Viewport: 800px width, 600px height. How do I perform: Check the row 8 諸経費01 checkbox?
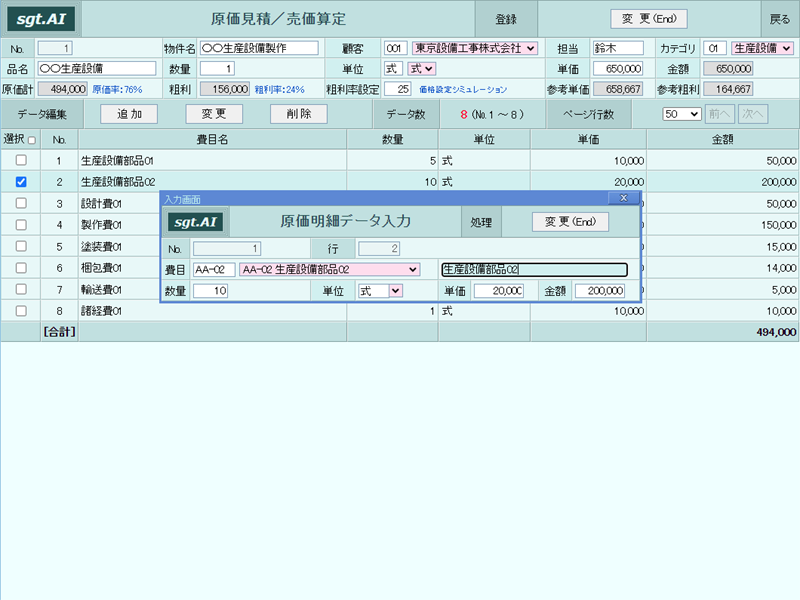[21, 311]
